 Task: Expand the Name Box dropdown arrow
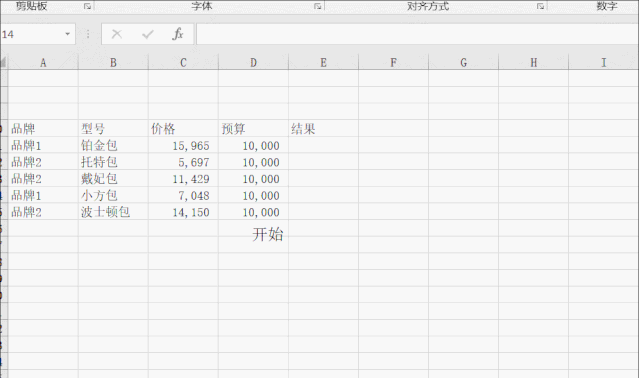click(x=68, y=34)
